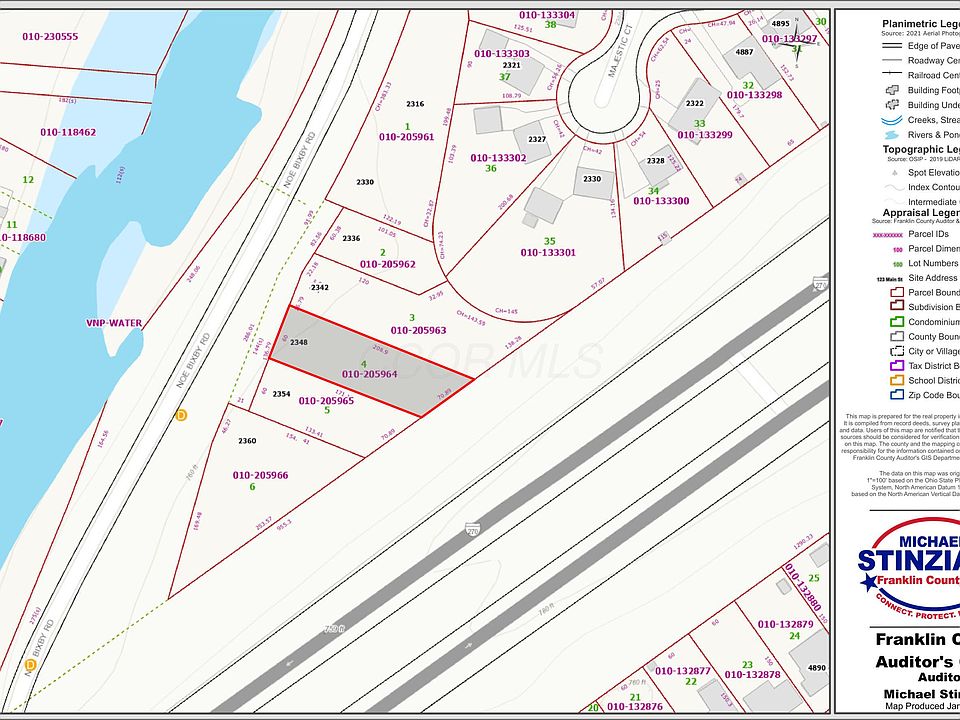Screen dimensions: 960x720
Task: Select parcel ID 010-205965
Action: point(326,401)
